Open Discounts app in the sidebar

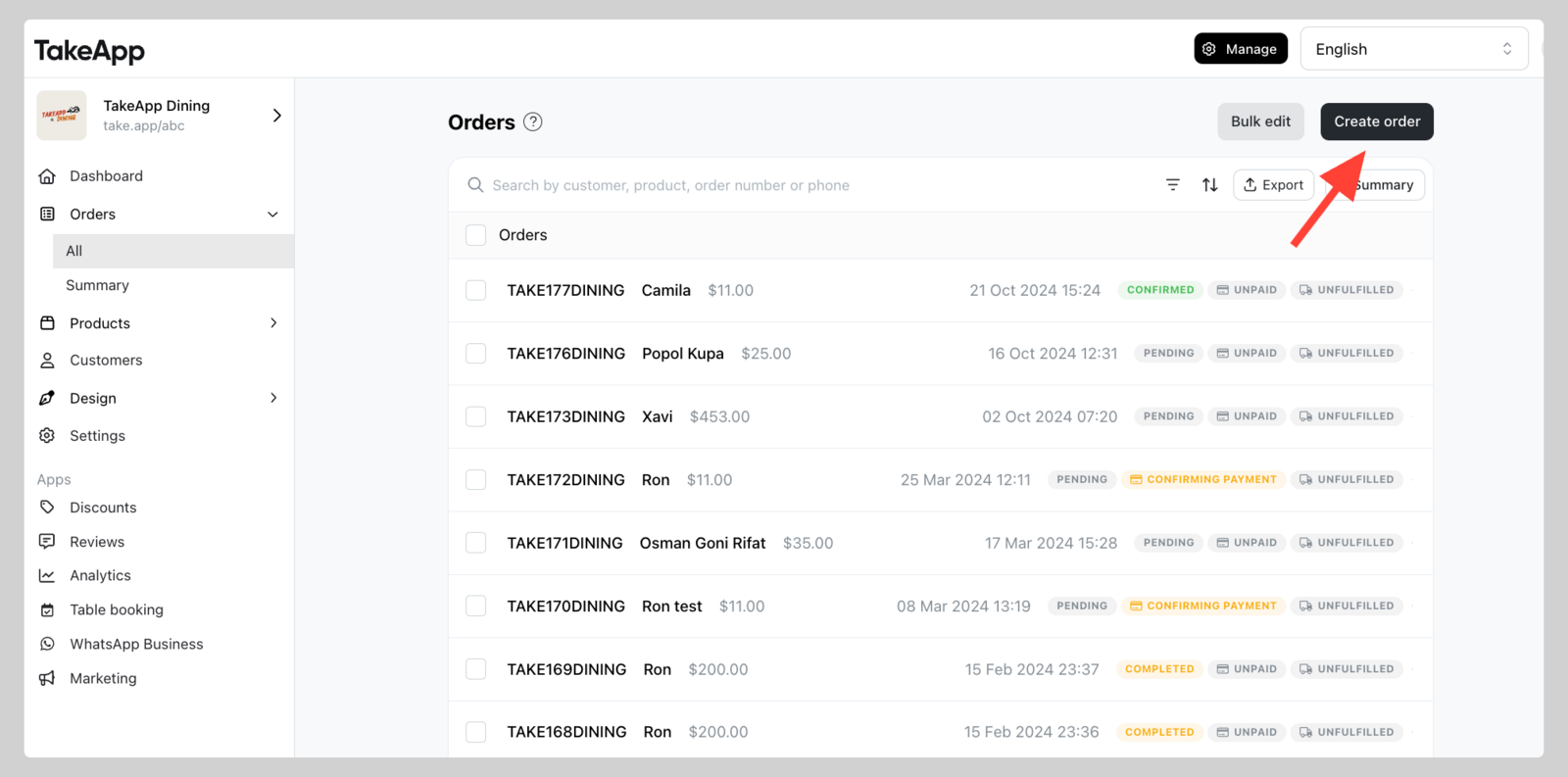tap(103, 508)
